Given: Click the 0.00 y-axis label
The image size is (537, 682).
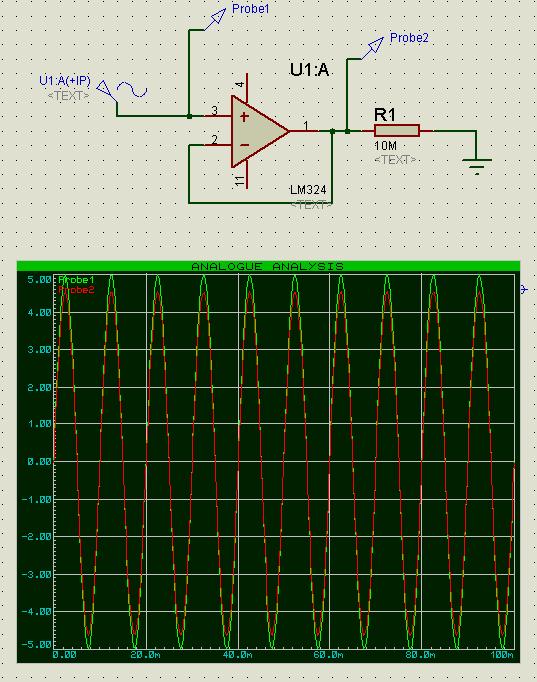Looking at the screenshot, I should 39,461.
